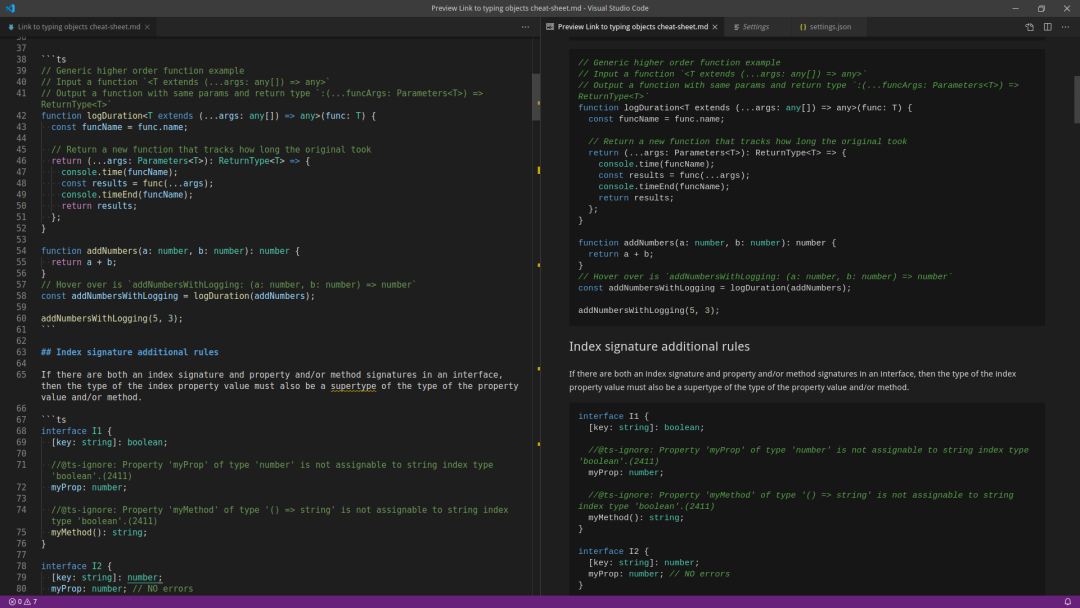Click the Index signature additional rules preview heading
Image resolution: width=1080 pixels, height=608 pixels.
pyautogui.click(x=659, y=346)
